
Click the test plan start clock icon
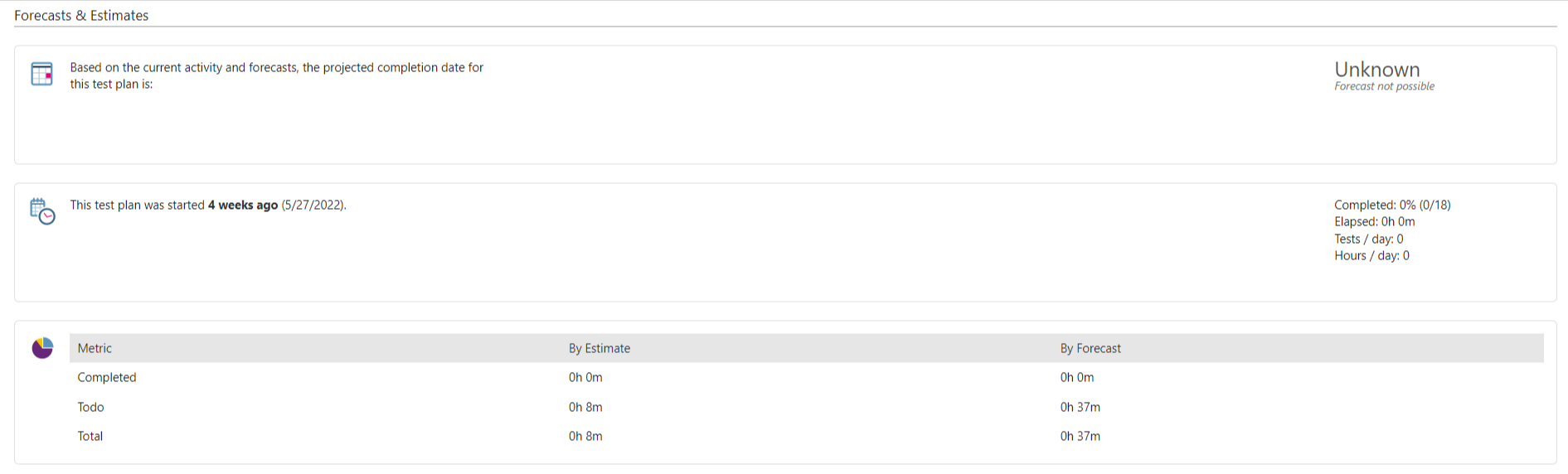point(42,211)
